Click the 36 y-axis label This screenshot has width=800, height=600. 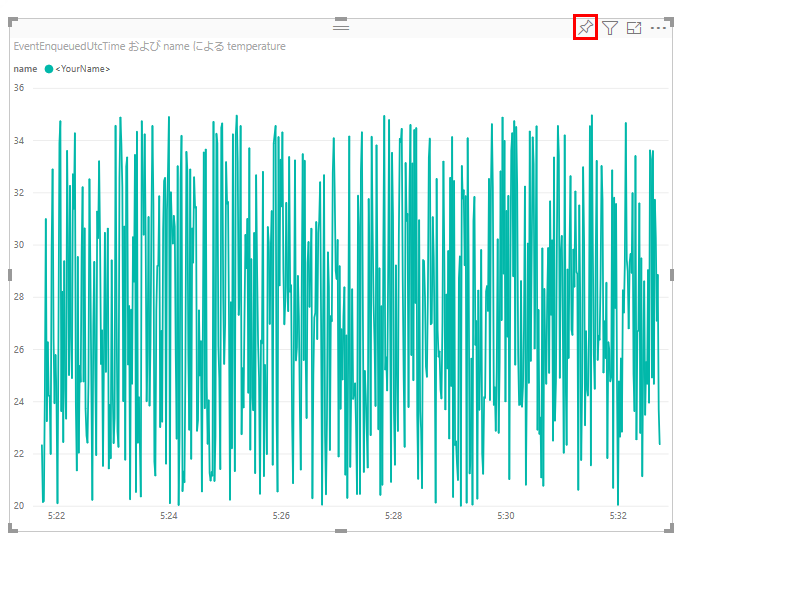pyautogui.click(x=18, y=88)
